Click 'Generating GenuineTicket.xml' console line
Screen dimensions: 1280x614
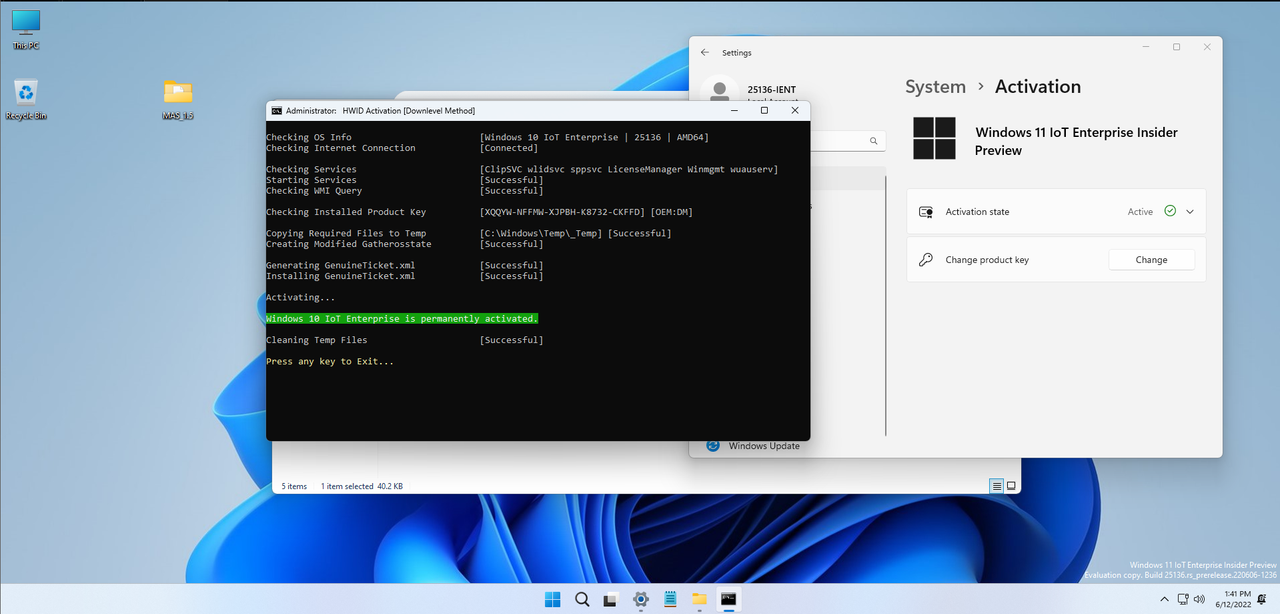click(340, 265)
